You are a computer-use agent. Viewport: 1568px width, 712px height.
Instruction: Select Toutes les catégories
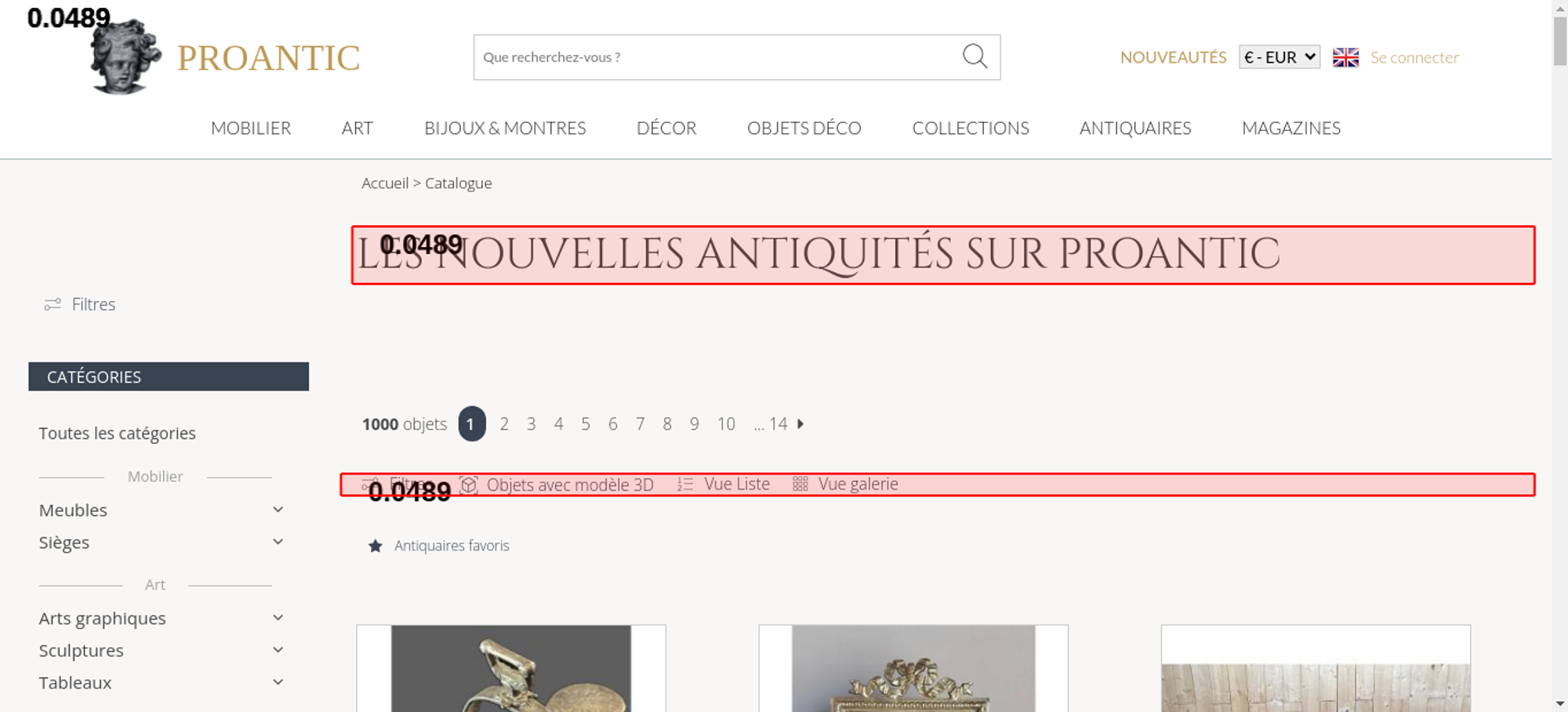tap(118, 434)
